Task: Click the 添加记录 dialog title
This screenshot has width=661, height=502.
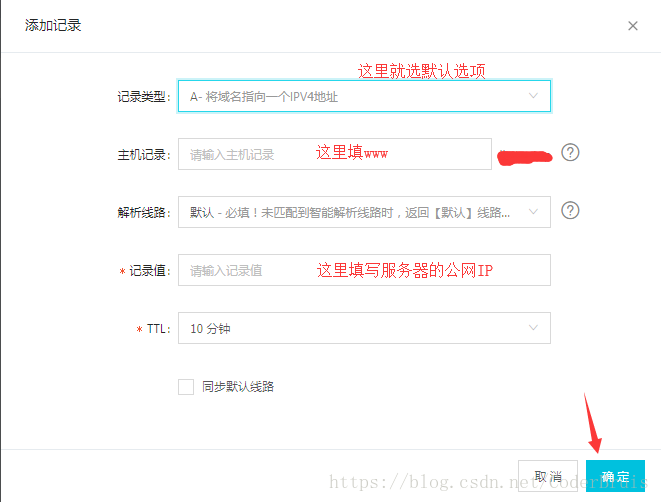Action: pyautogui.click(x=53, y=25)
